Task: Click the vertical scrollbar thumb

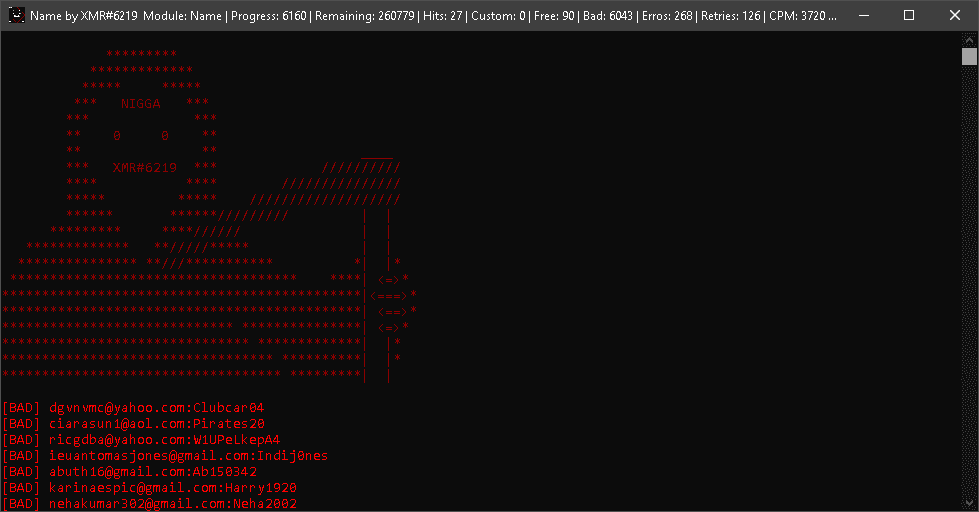Action: (x=969, y=56)
